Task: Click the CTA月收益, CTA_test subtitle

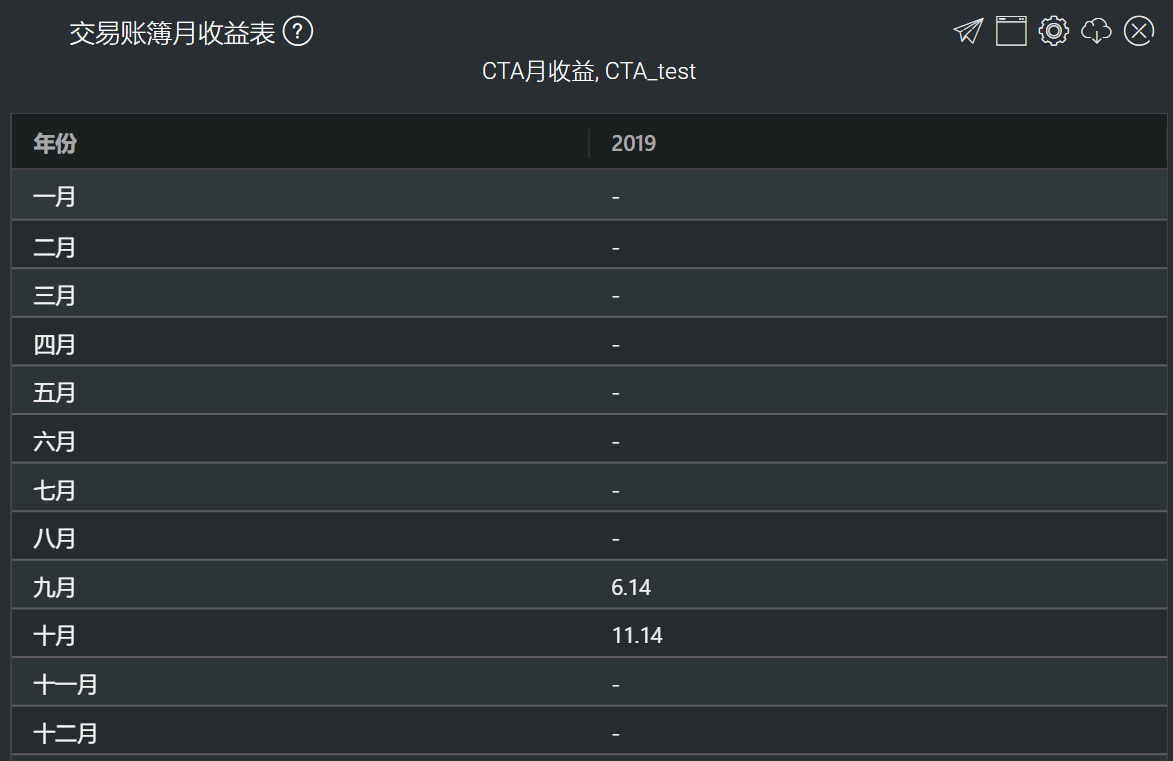Action: point(589,71)
